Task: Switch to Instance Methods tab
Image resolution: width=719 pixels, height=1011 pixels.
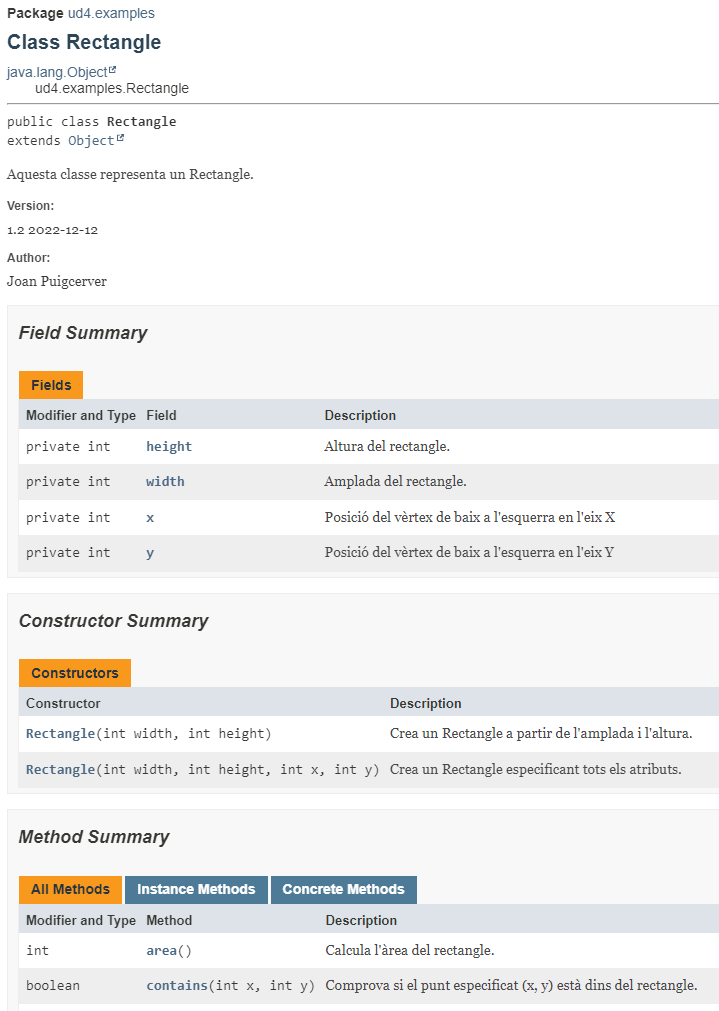Action: [196, 889]
